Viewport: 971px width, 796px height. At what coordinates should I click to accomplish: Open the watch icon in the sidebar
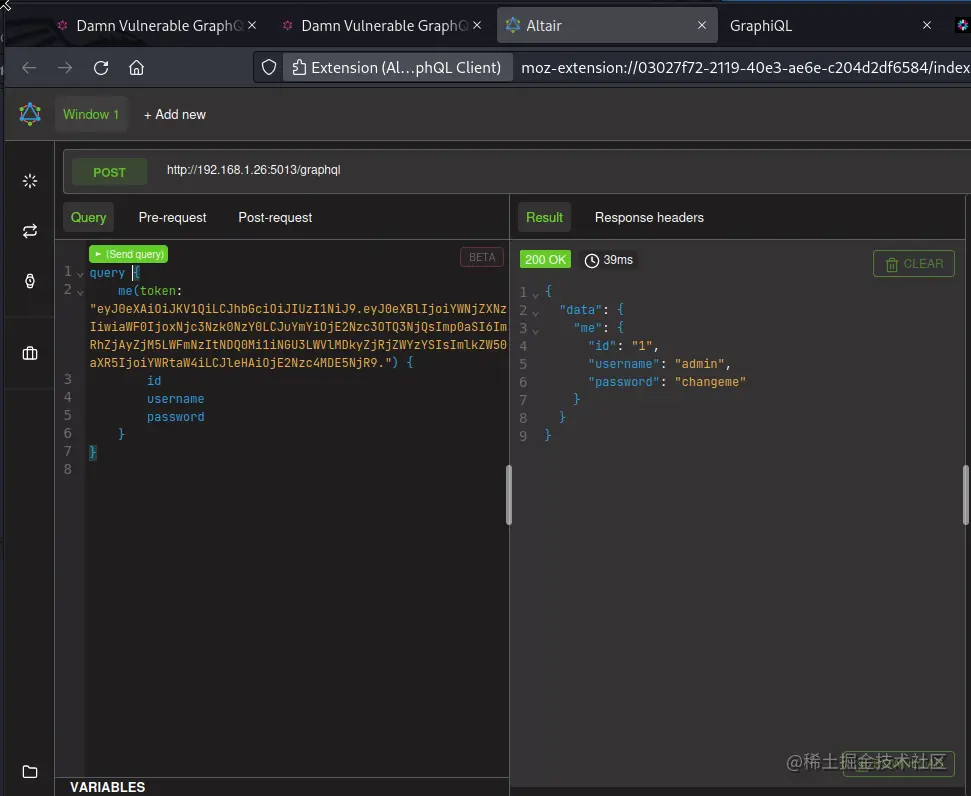(30, 281)
